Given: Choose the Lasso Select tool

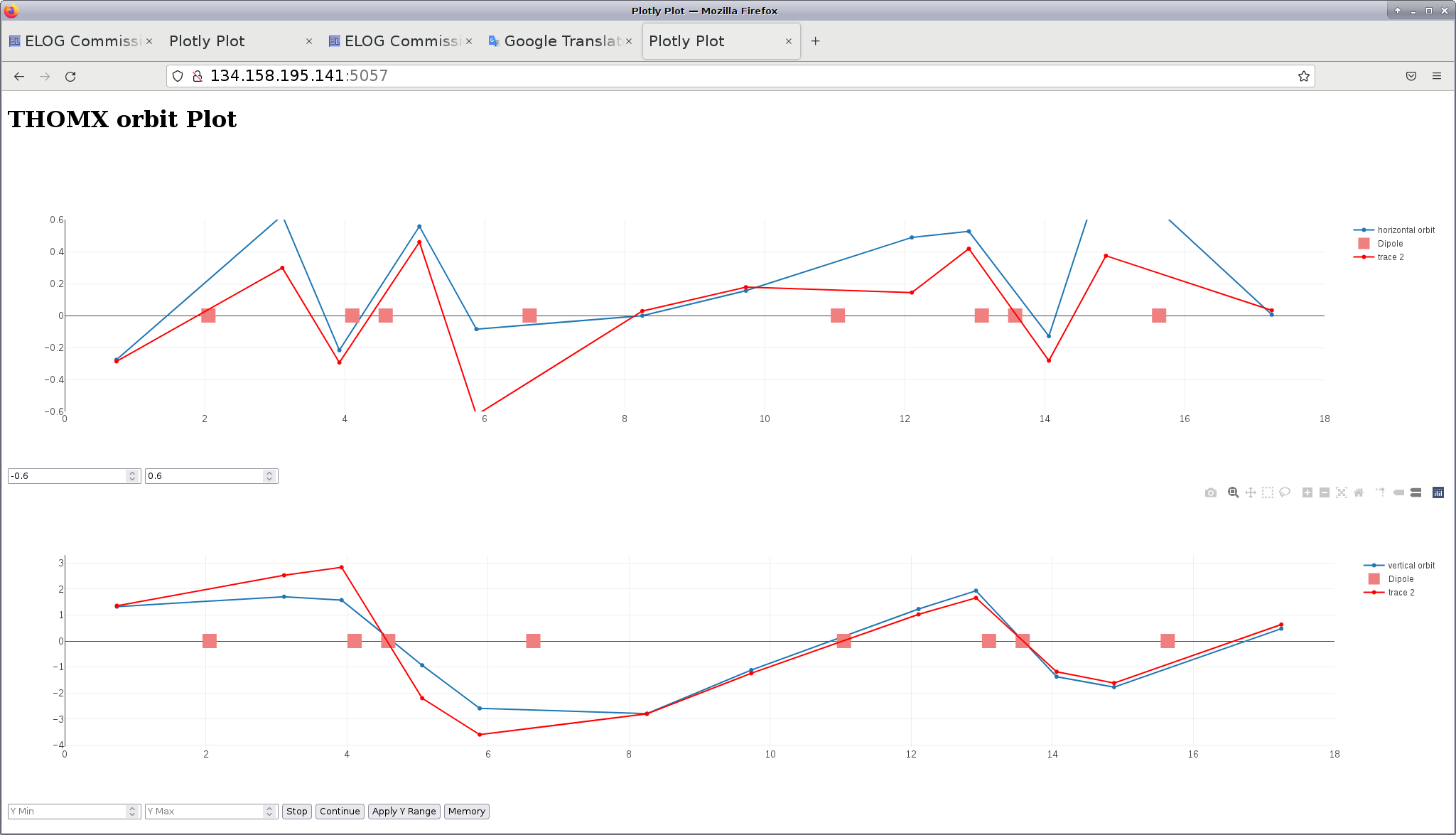Looking at the screenshot, I should 1285,492.
